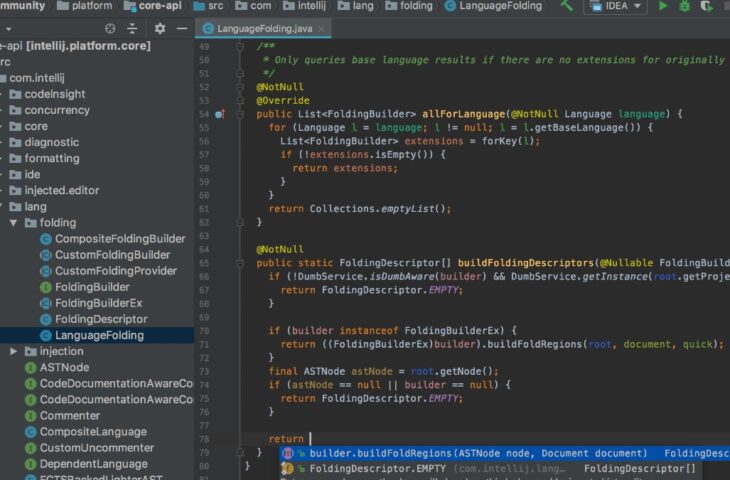Viewport: 730px width, 480px height.
Task: Click the buildFoldingDescriptors method name
Action: pyautogui.click(x=526, y=263)
